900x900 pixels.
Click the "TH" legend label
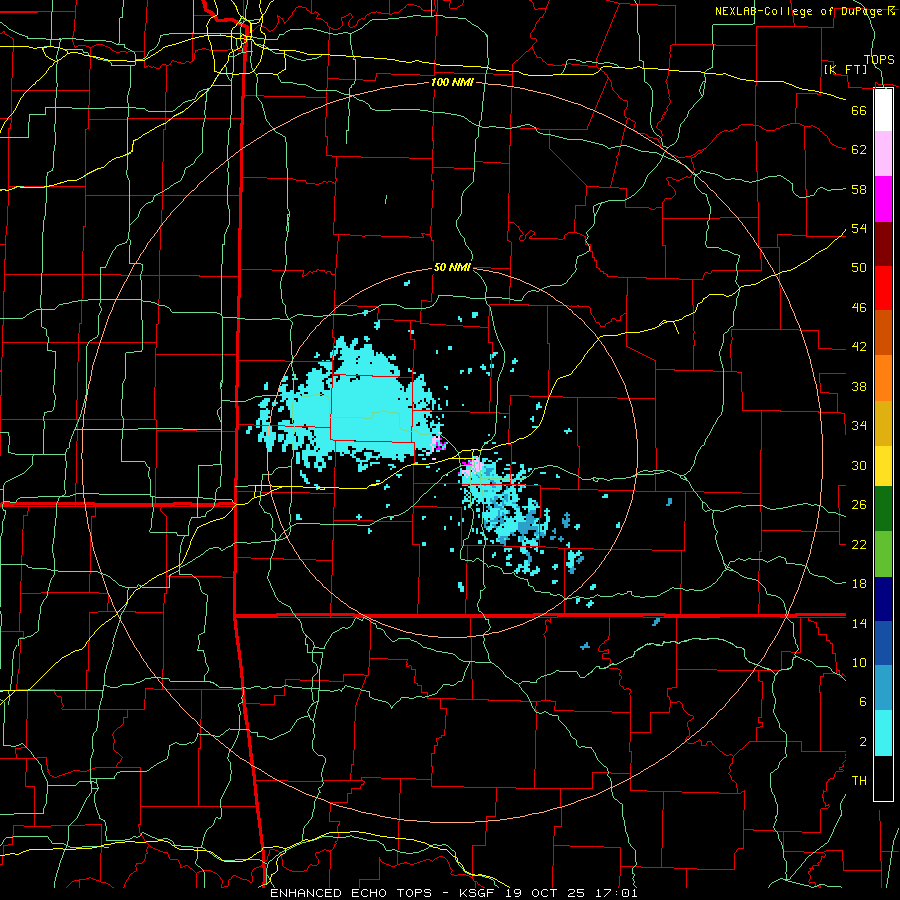pyautogui.click(x=859, y=781)
